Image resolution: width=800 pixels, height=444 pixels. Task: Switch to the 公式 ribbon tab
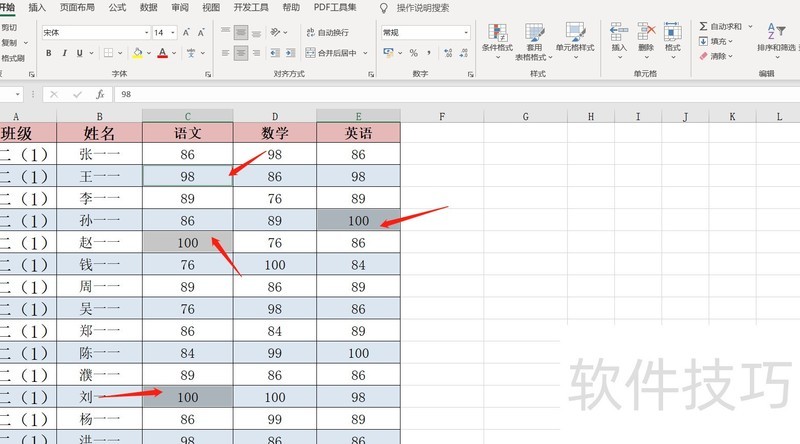117,7
